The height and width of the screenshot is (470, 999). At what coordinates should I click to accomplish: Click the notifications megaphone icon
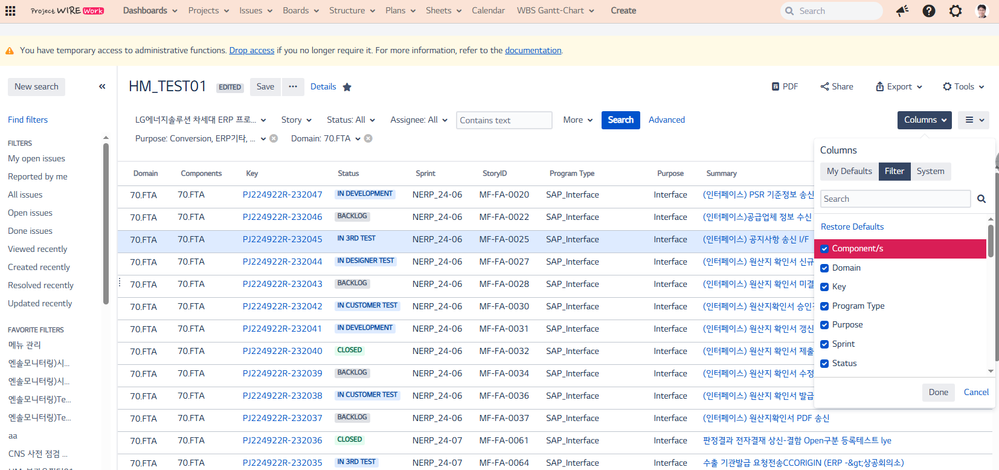pyautogui.click(x=902, y=11)
